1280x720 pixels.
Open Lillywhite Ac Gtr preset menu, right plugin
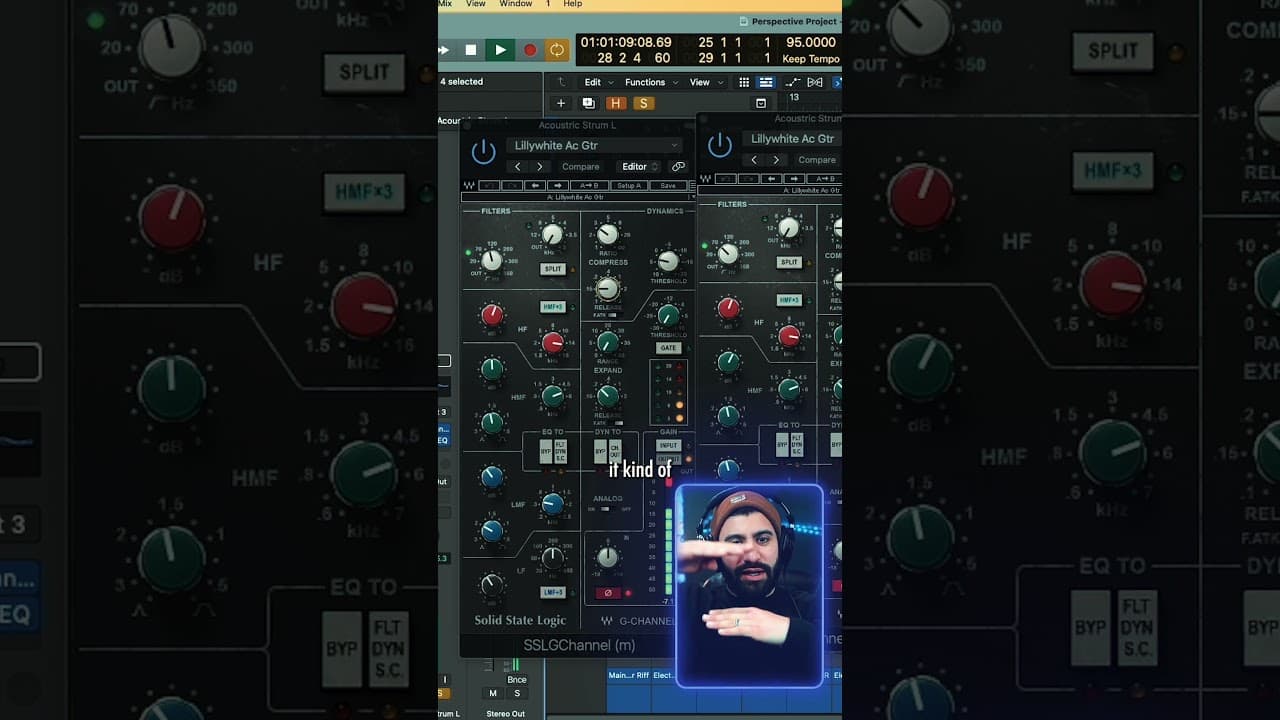792,139
